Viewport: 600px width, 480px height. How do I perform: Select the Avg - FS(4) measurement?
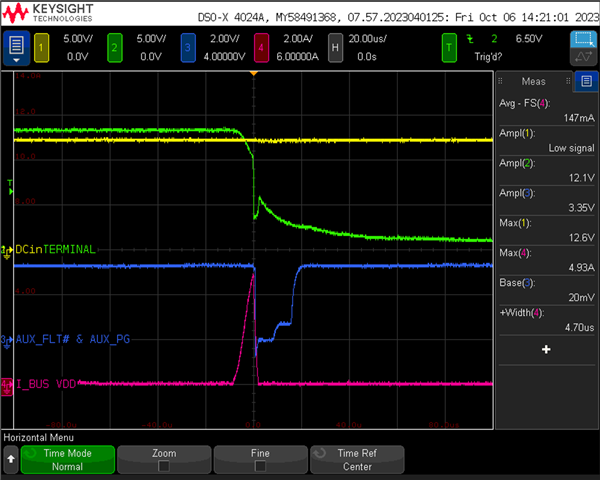546,111
